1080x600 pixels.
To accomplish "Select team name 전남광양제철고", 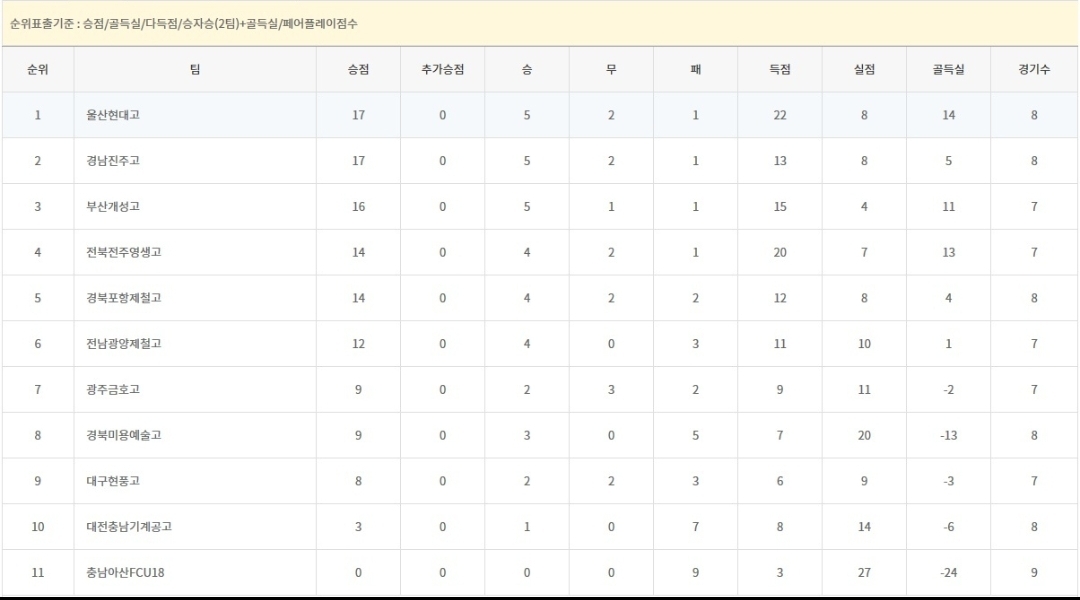I will (124, 344).
